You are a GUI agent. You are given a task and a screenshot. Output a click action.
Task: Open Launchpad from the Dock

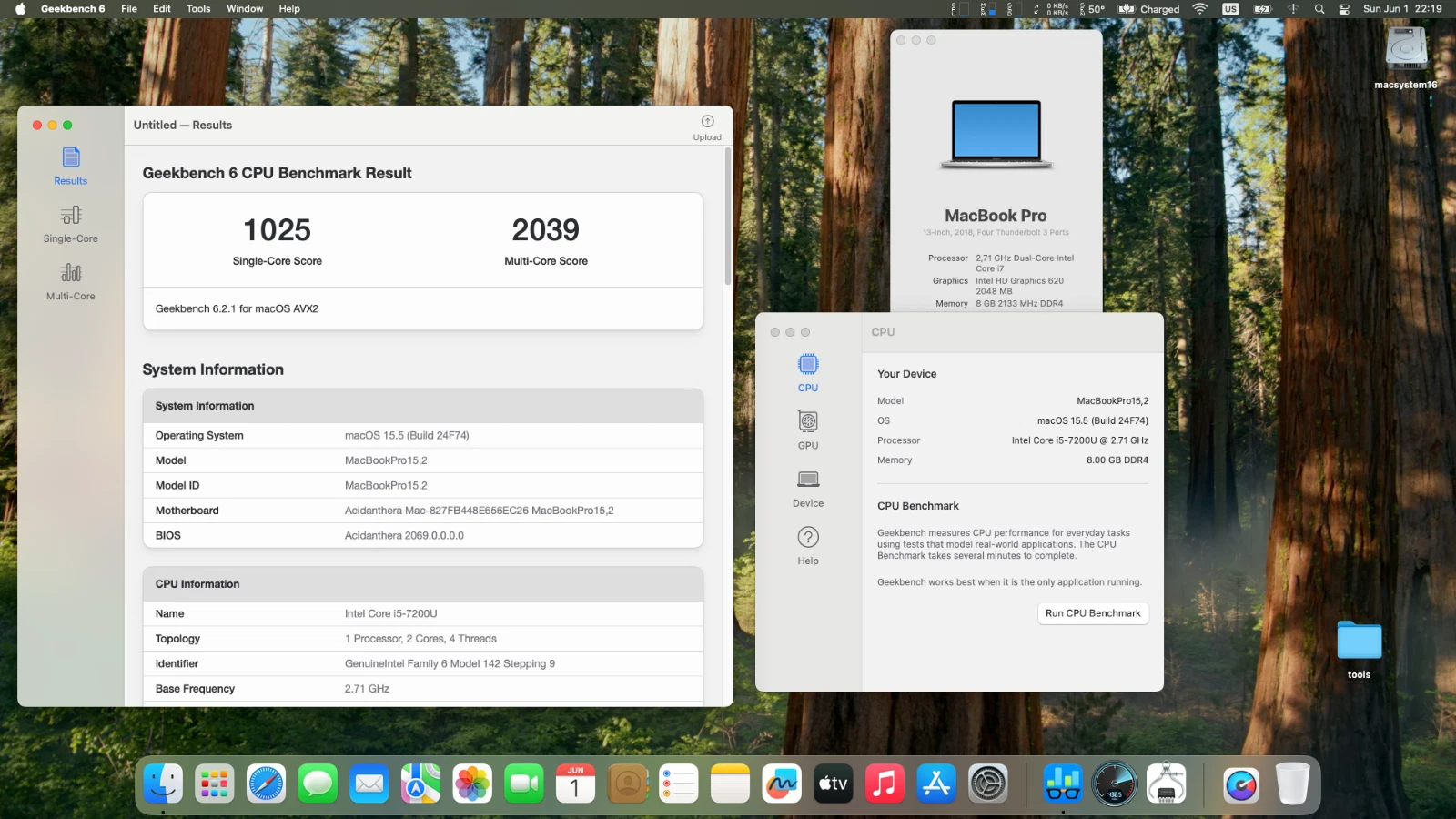click(215, 784)
